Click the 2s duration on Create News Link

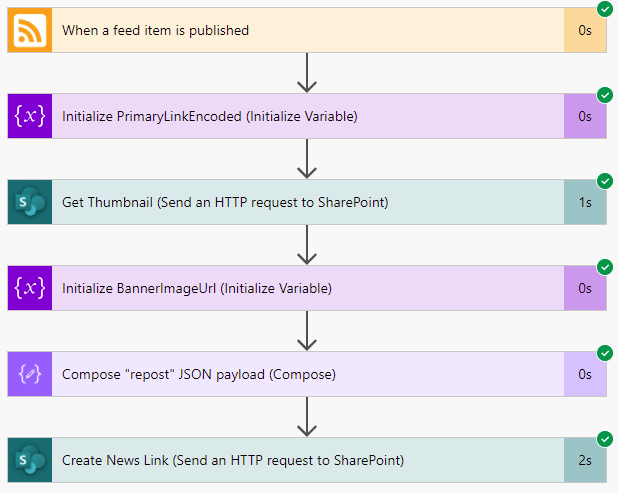point(585,460)
